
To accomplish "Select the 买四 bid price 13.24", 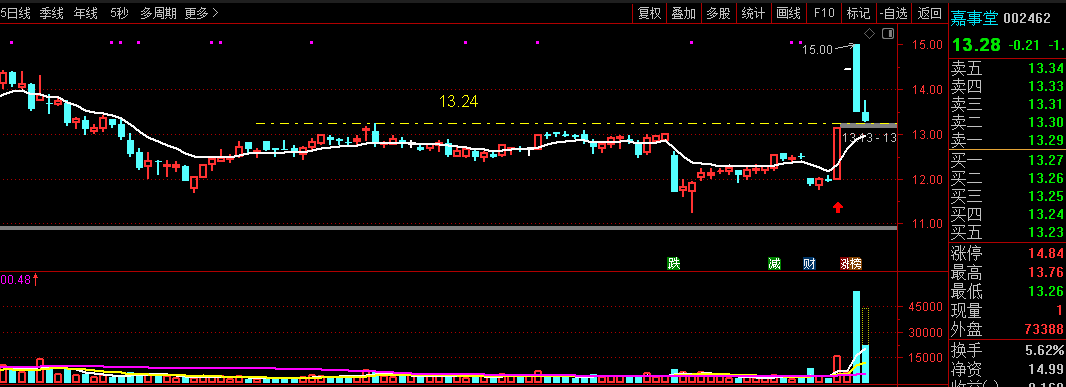I will pyautogui.click(x=1046, y=215).
